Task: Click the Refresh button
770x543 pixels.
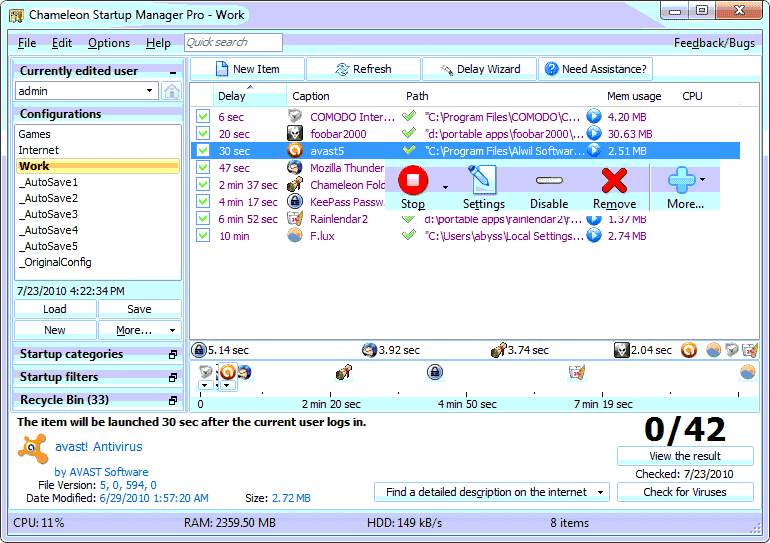Action: 363,69
